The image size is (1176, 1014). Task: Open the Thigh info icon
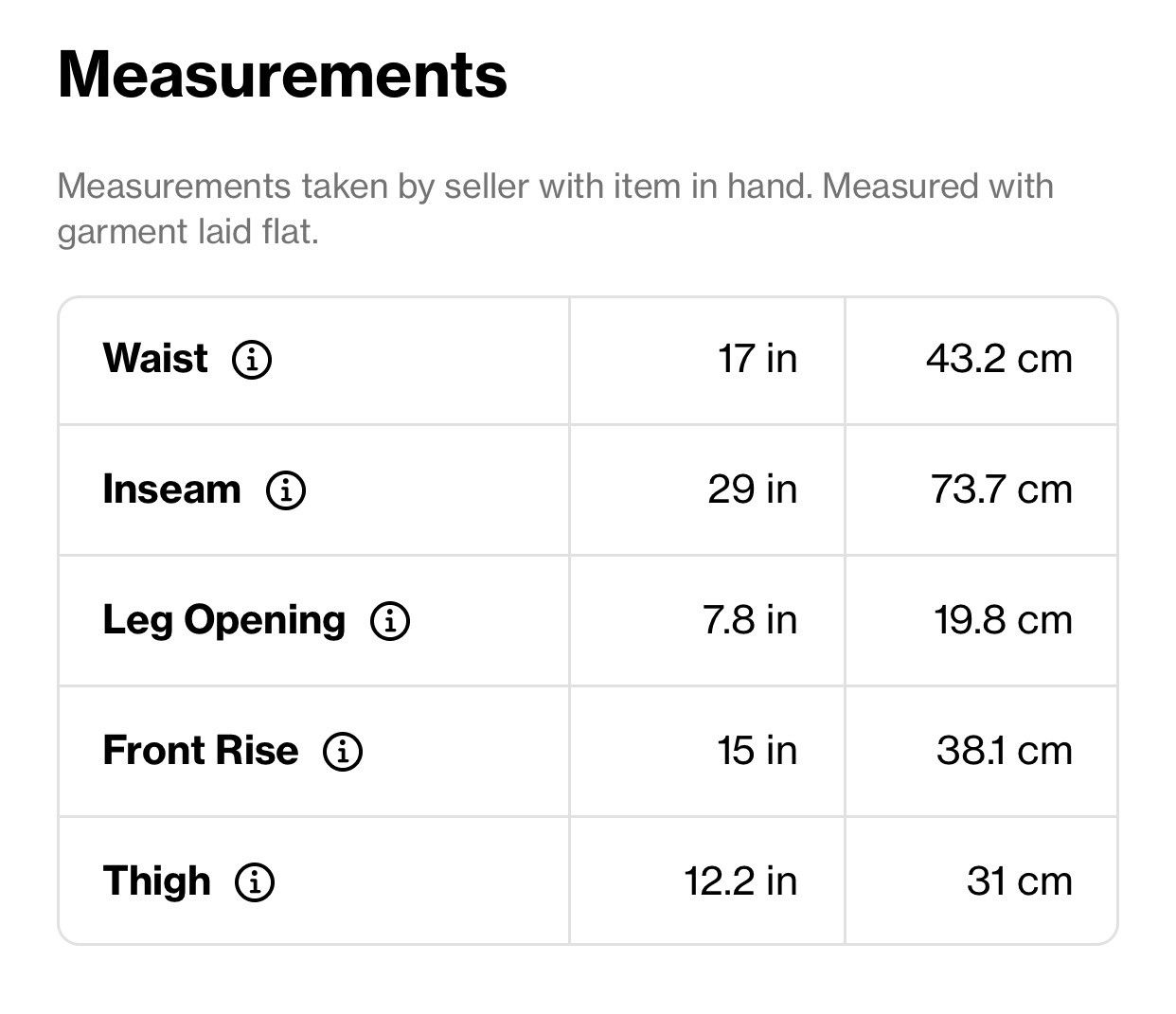click(x=255, y=882)
